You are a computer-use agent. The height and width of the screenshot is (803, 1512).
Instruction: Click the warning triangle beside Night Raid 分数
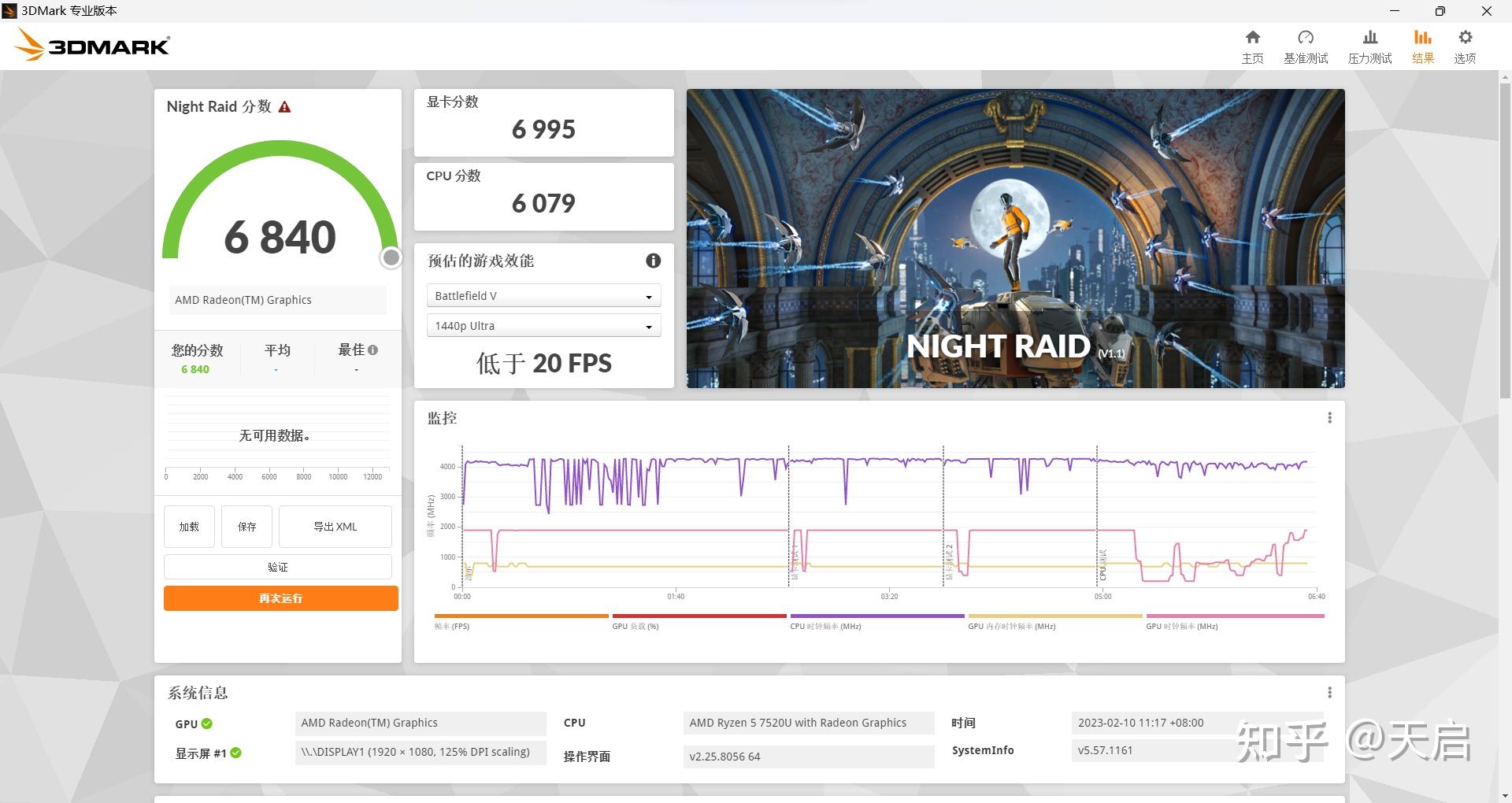pos(285,105)
